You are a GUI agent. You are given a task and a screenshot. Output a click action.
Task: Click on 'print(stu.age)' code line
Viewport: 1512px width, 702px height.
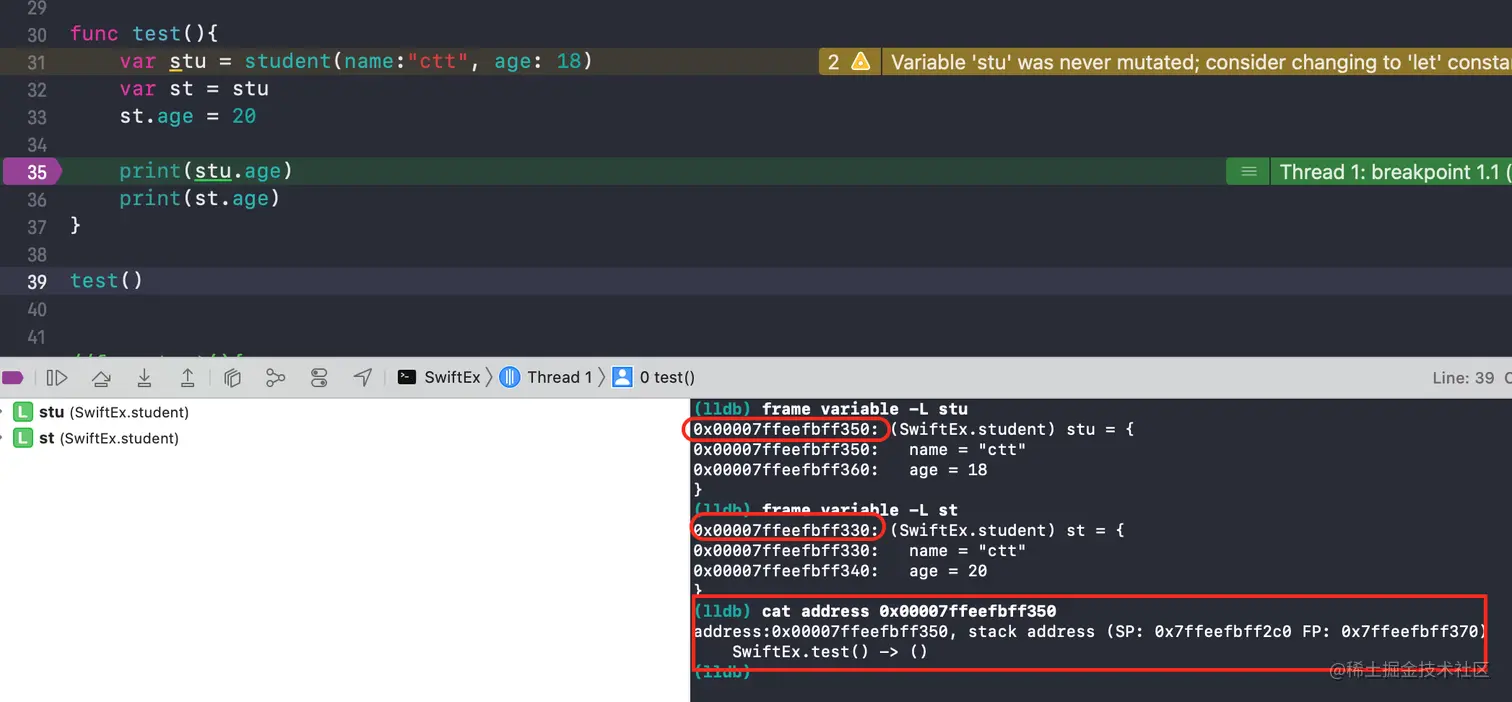coord(206,172)
